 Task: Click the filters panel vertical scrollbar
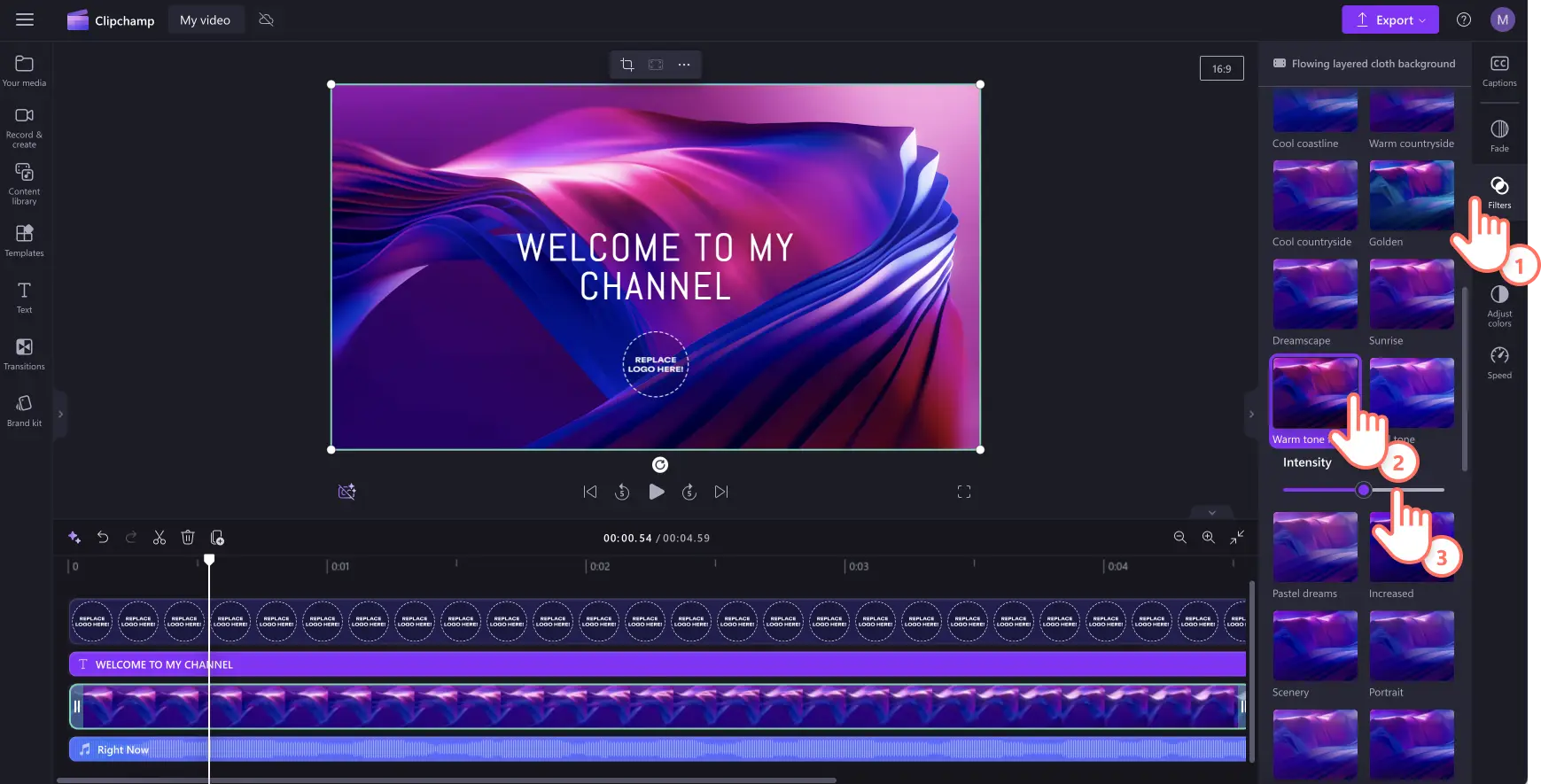[x=1465, y=378]
